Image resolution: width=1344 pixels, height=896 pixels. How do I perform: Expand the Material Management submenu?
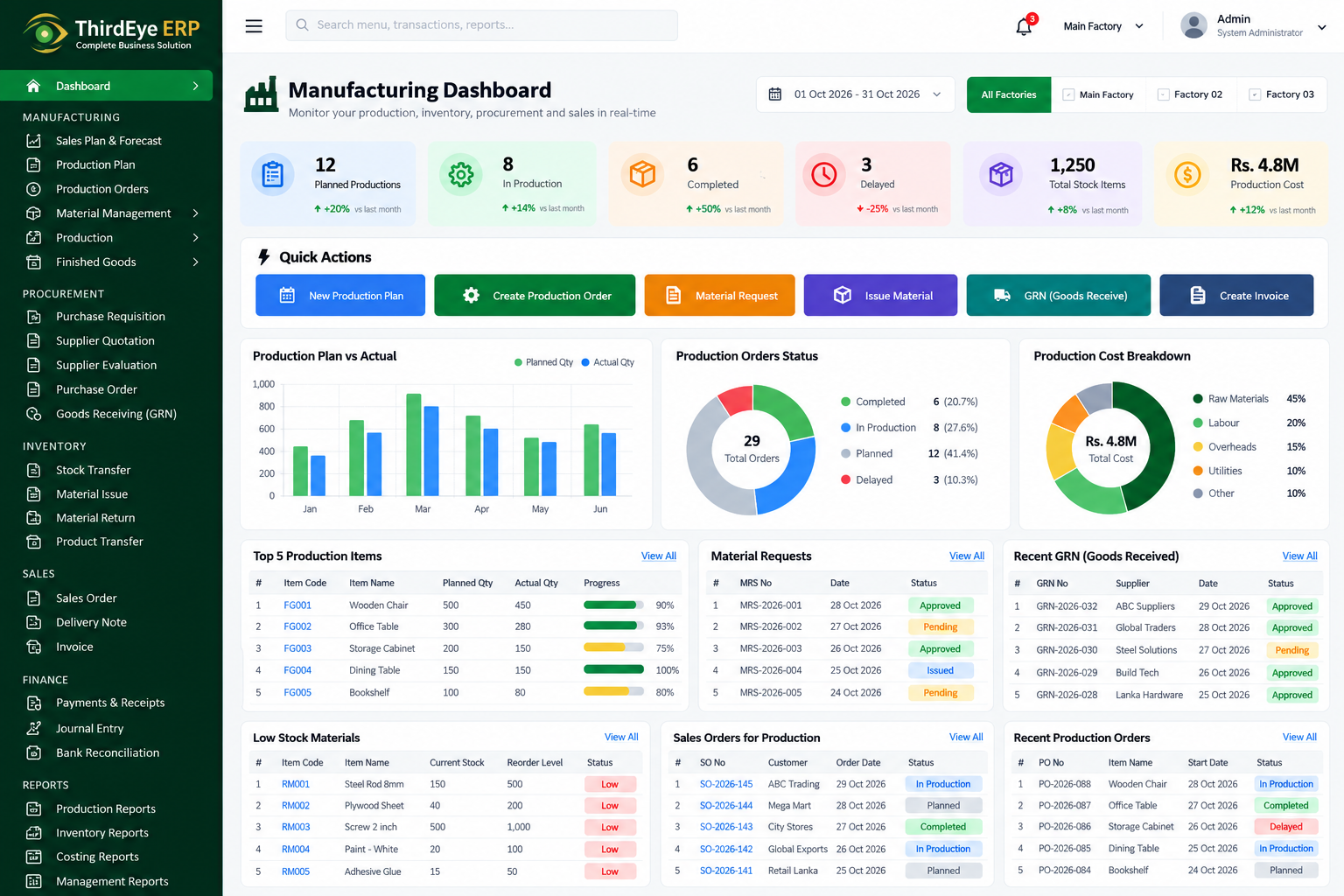point(196,213)
